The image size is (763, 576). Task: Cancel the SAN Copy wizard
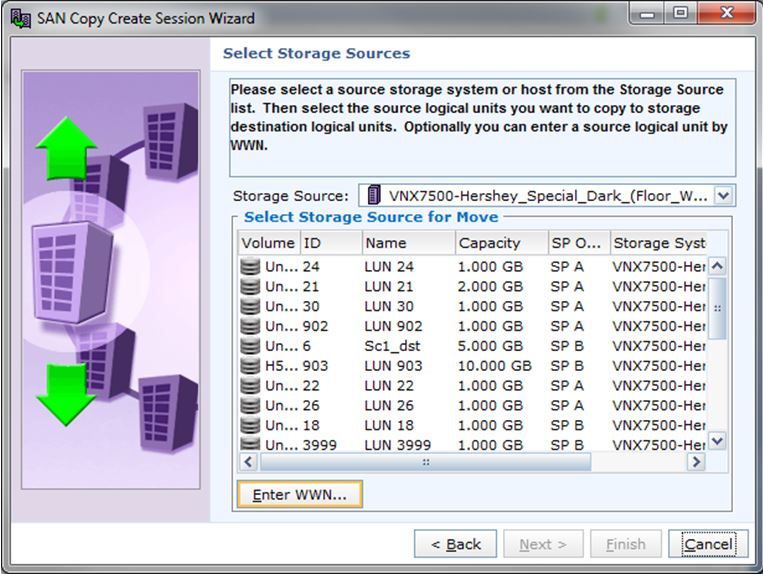pos(707,544)
